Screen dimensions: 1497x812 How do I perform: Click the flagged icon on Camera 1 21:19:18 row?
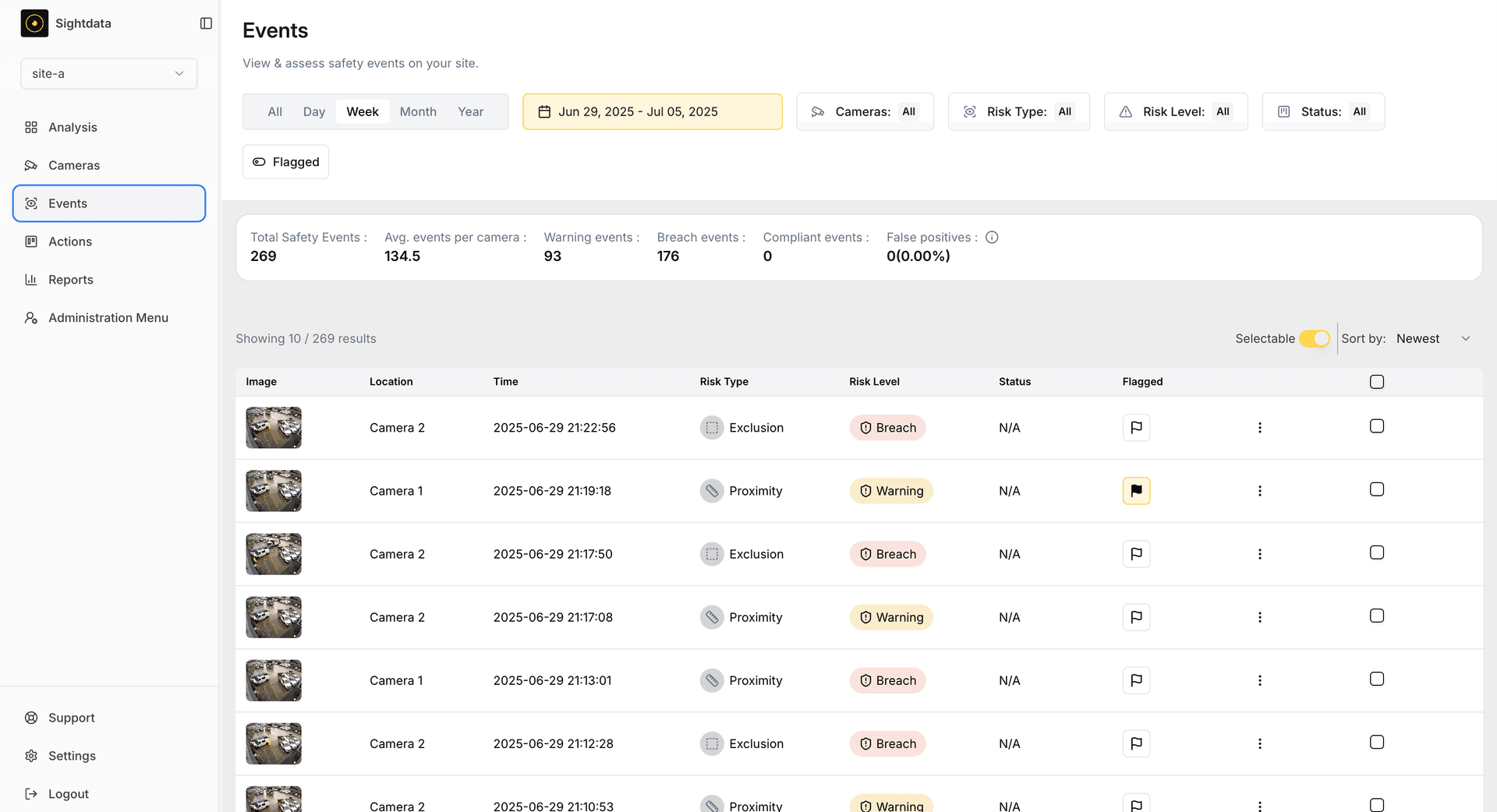pyautogui.click(x=1136, y=491)
